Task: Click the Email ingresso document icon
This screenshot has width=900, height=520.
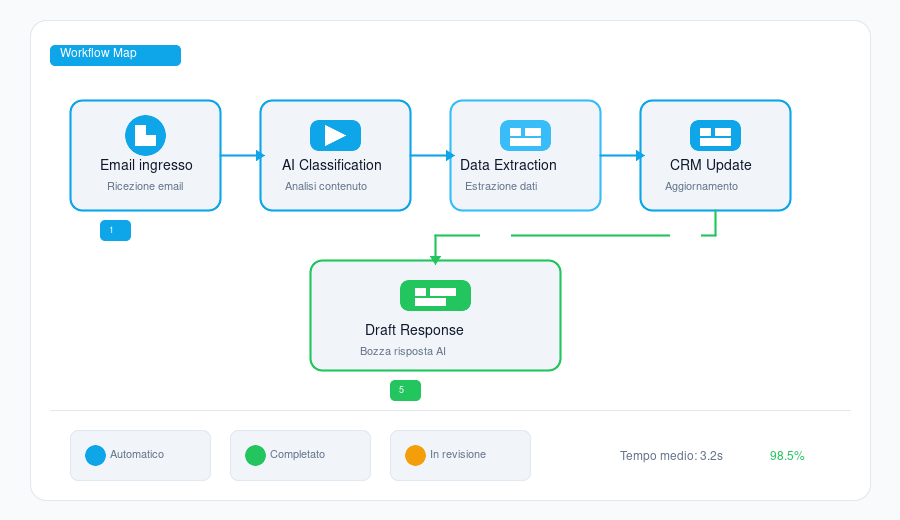Action: 145,135
